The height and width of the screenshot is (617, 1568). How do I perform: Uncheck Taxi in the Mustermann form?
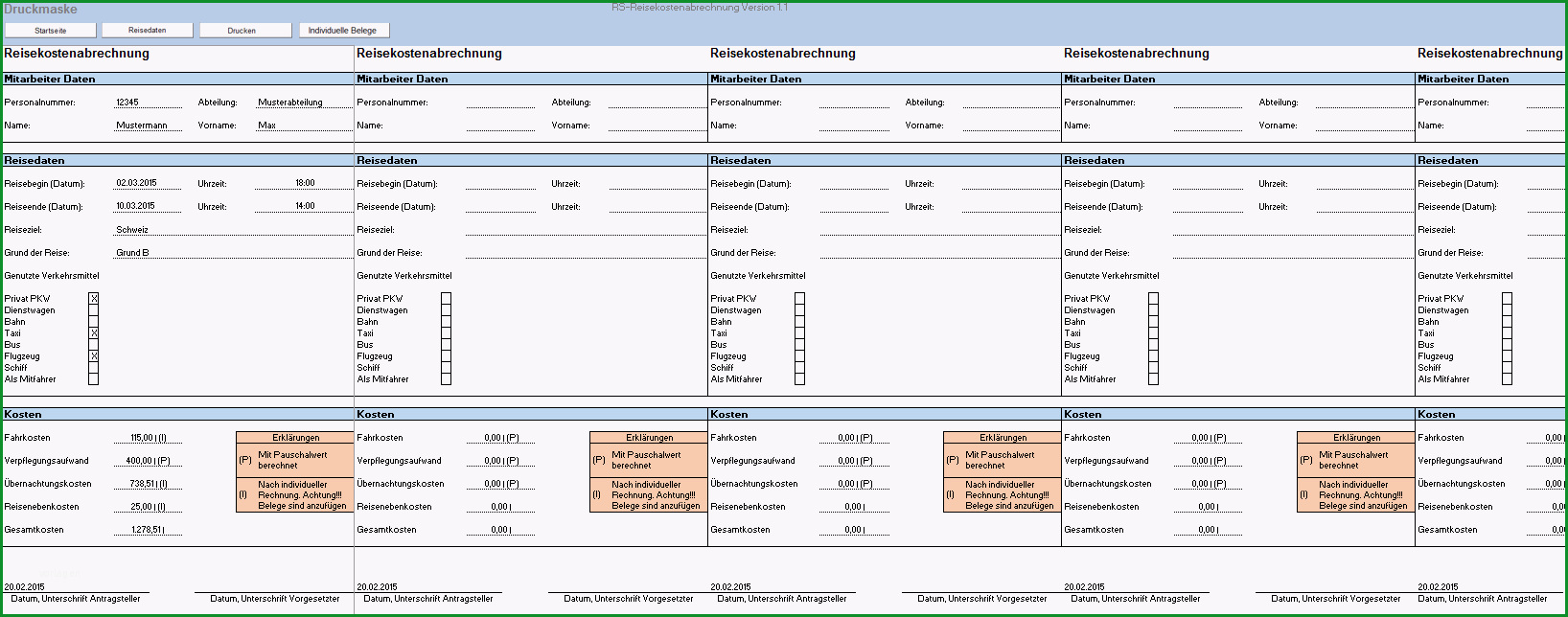(94, 333)
